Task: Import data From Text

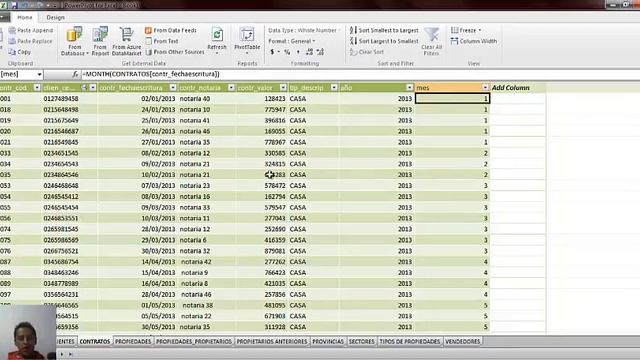Action: [x=162, y=41]
